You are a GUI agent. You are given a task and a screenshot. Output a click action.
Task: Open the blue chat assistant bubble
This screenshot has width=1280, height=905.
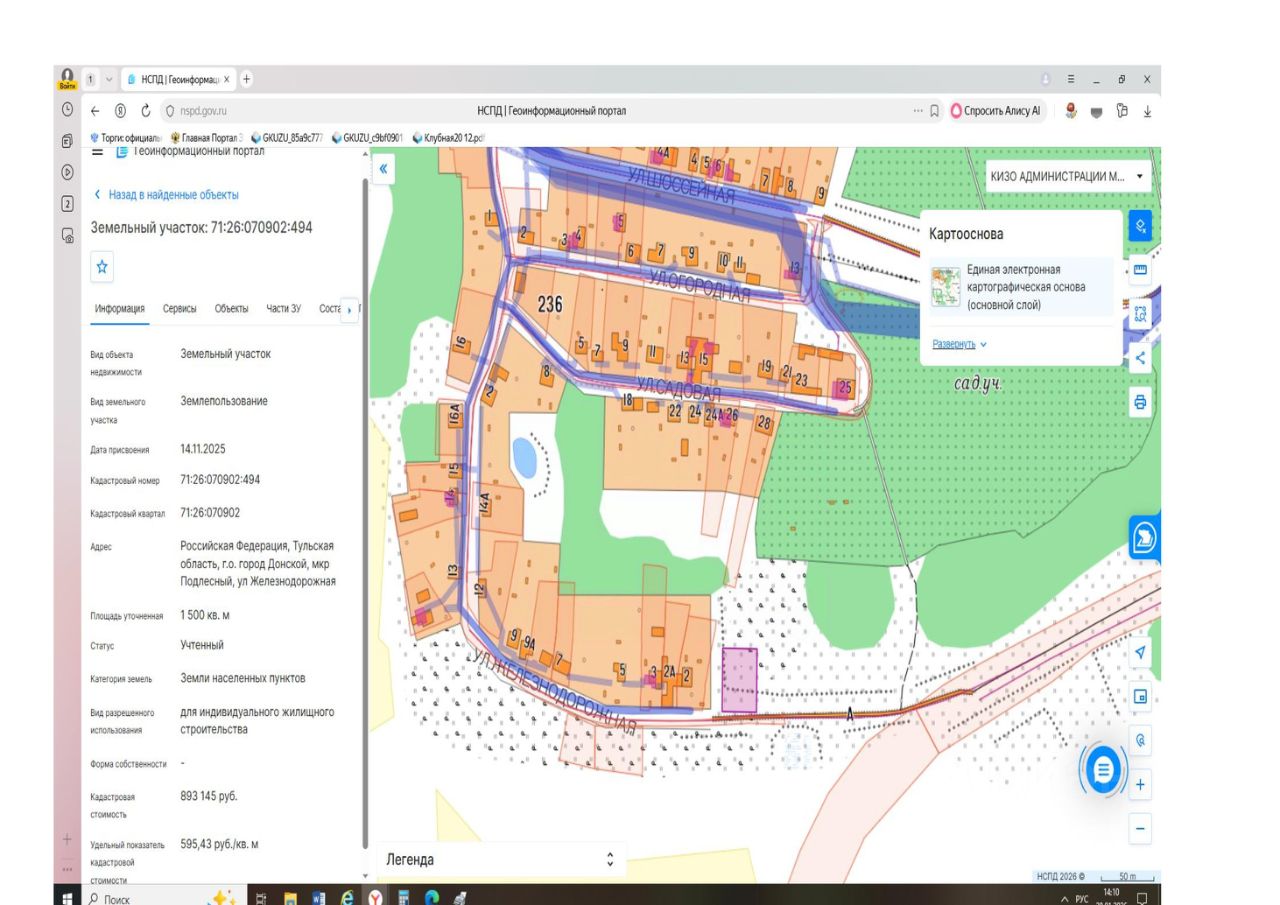click(1103, 771)
